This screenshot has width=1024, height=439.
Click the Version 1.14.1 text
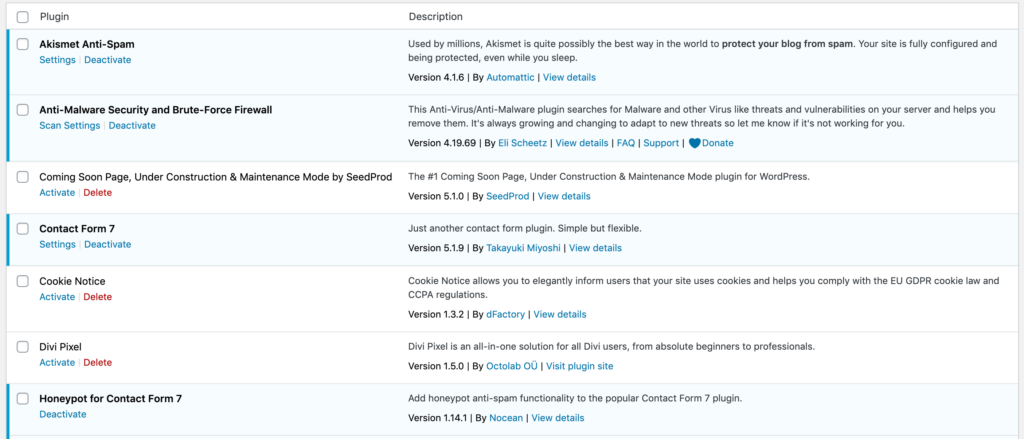[437, 418]
